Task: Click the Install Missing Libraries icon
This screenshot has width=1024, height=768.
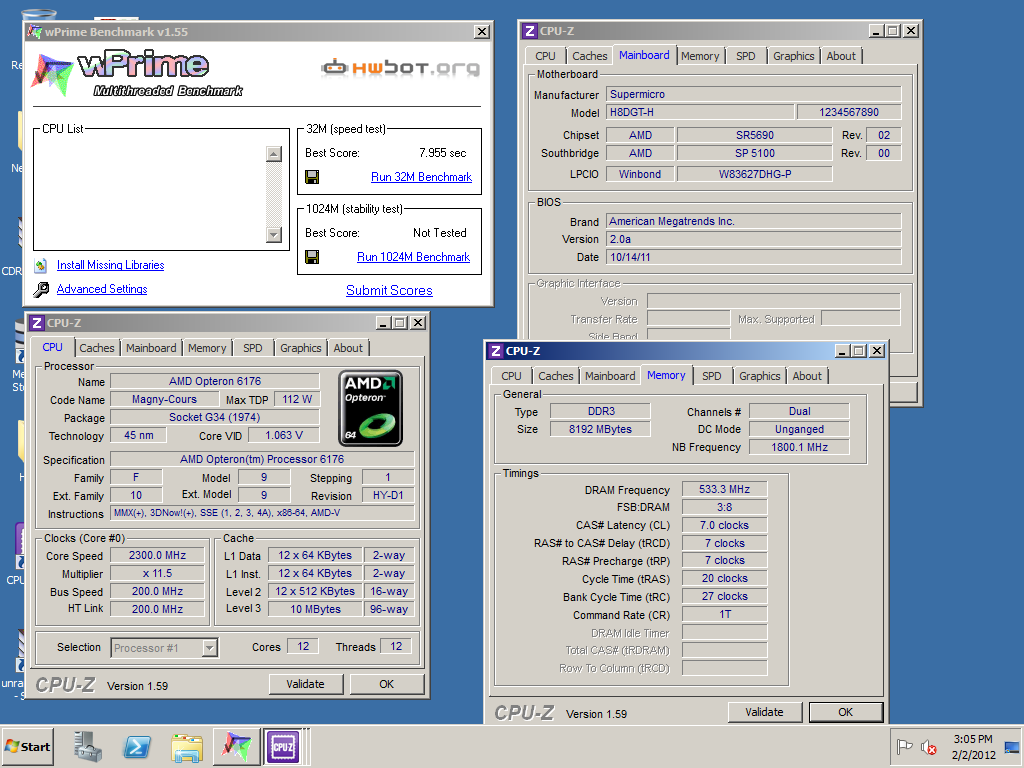Action: click(40, 265)
